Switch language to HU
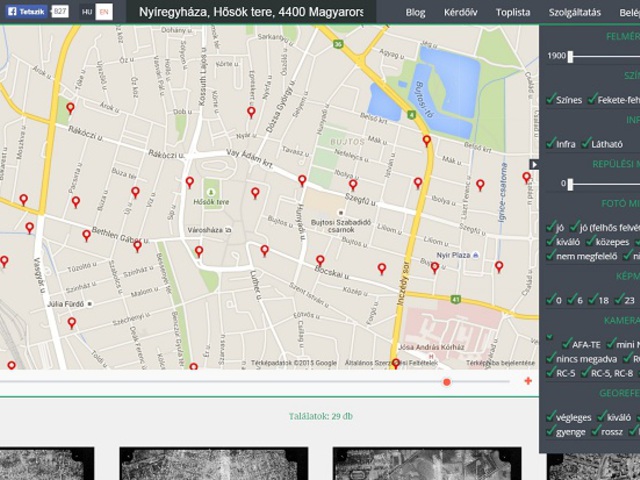The image size is (640, 480). 87,12
